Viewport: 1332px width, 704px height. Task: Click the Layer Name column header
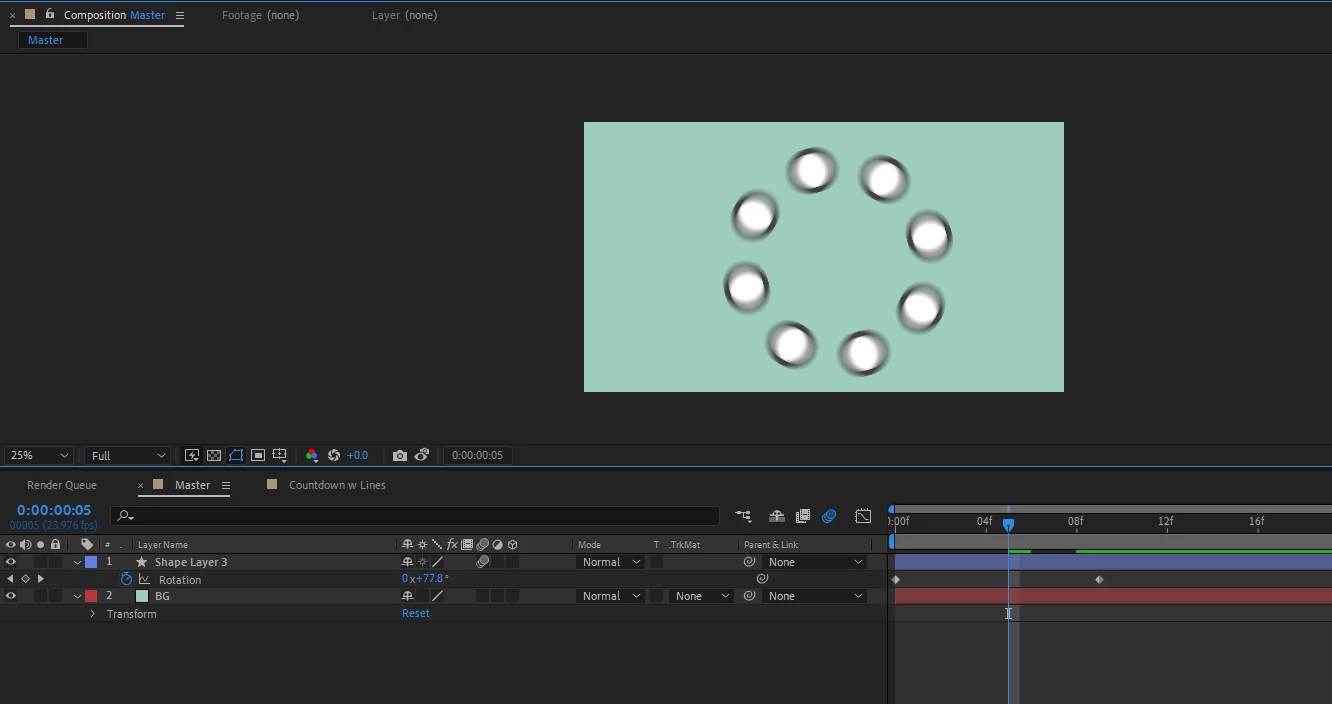[163, 545]
